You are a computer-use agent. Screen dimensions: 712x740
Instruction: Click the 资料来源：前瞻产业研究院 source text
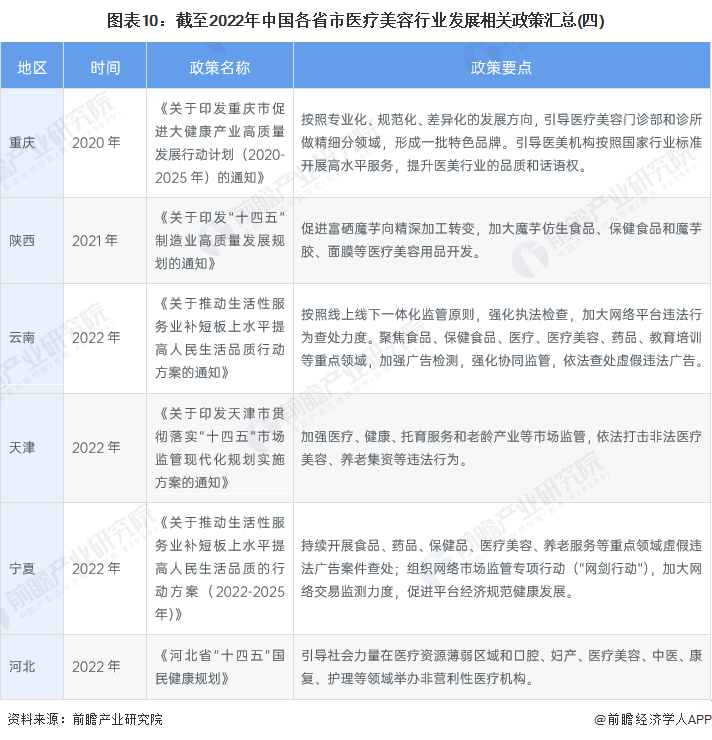[85, 720]
